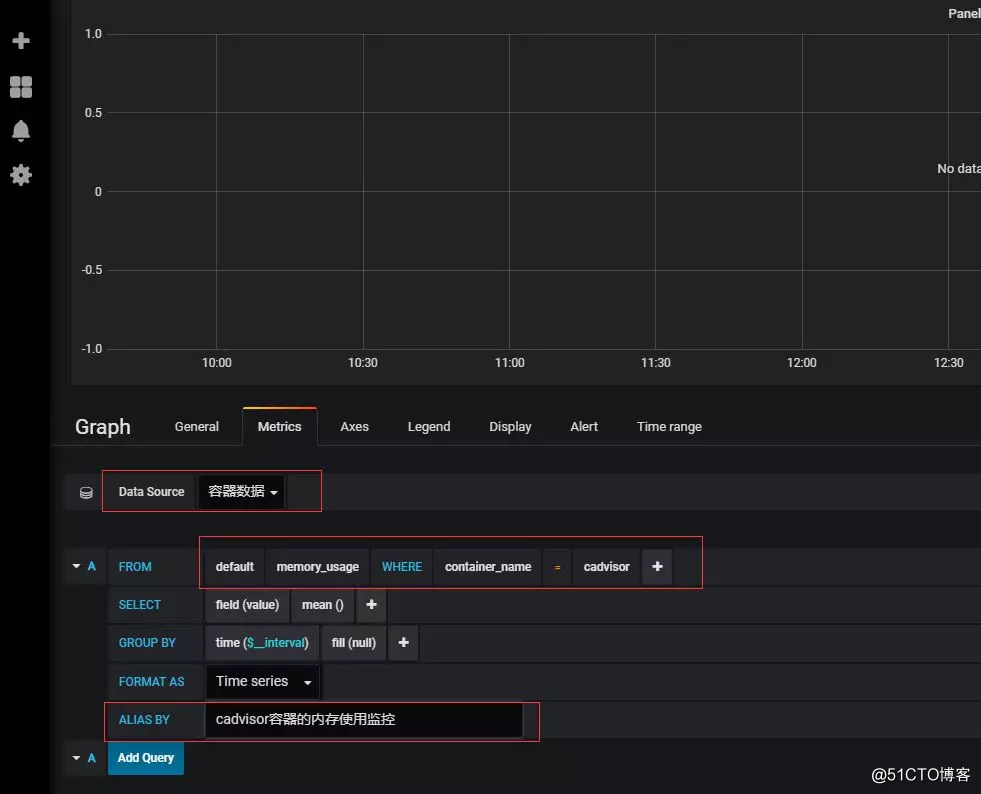Open the Display tab
This screenshot has height=794, width=981.
tap(510, 427)
